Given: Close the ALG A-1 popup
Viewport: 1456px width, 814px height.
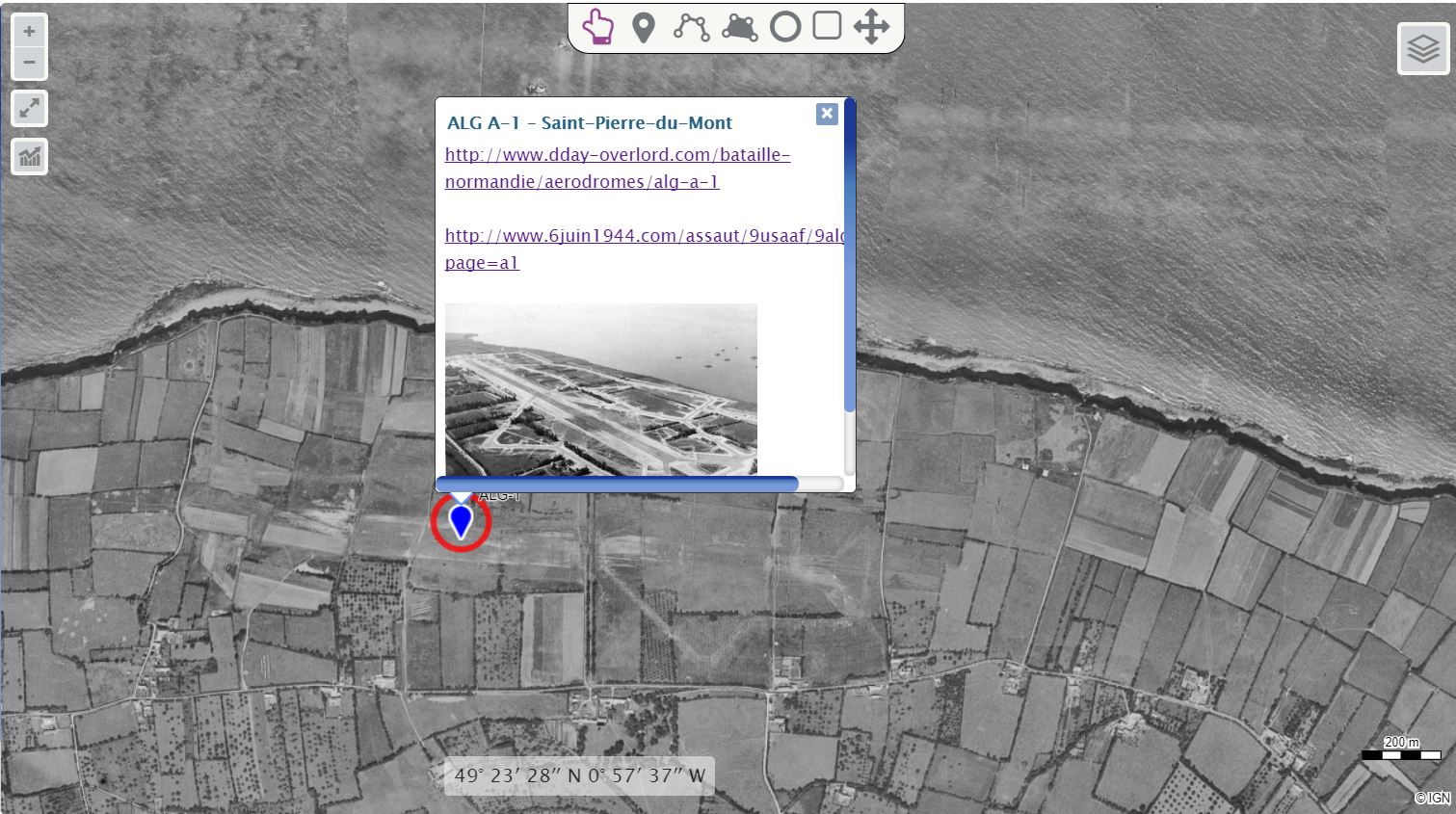Looking at the screenshot, I should 827,114.
